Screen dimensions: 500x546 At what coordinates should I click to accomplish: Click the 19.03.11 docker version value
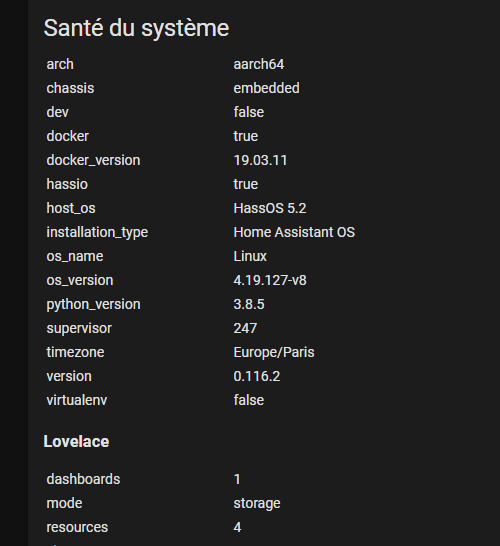pos(260,161)
